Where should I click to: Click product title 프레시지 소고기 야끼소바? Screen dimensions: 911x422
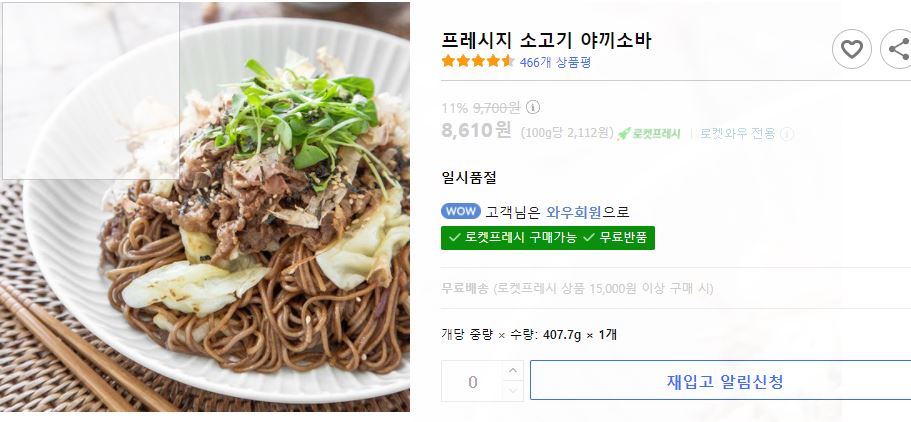[547, 40]
